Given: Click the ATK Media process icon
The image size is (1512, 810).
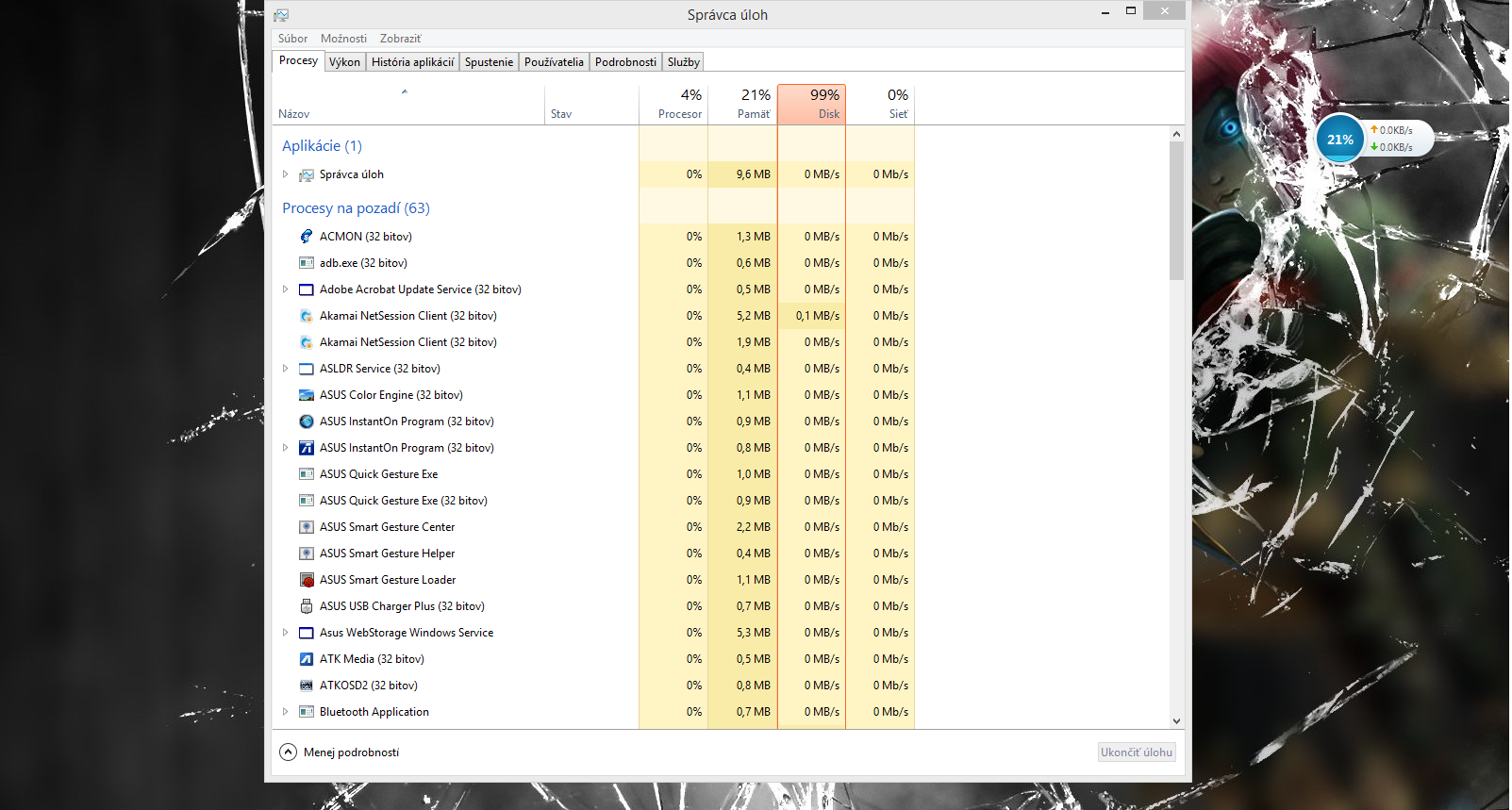Looking at the screenshot, I should [307, 659].
